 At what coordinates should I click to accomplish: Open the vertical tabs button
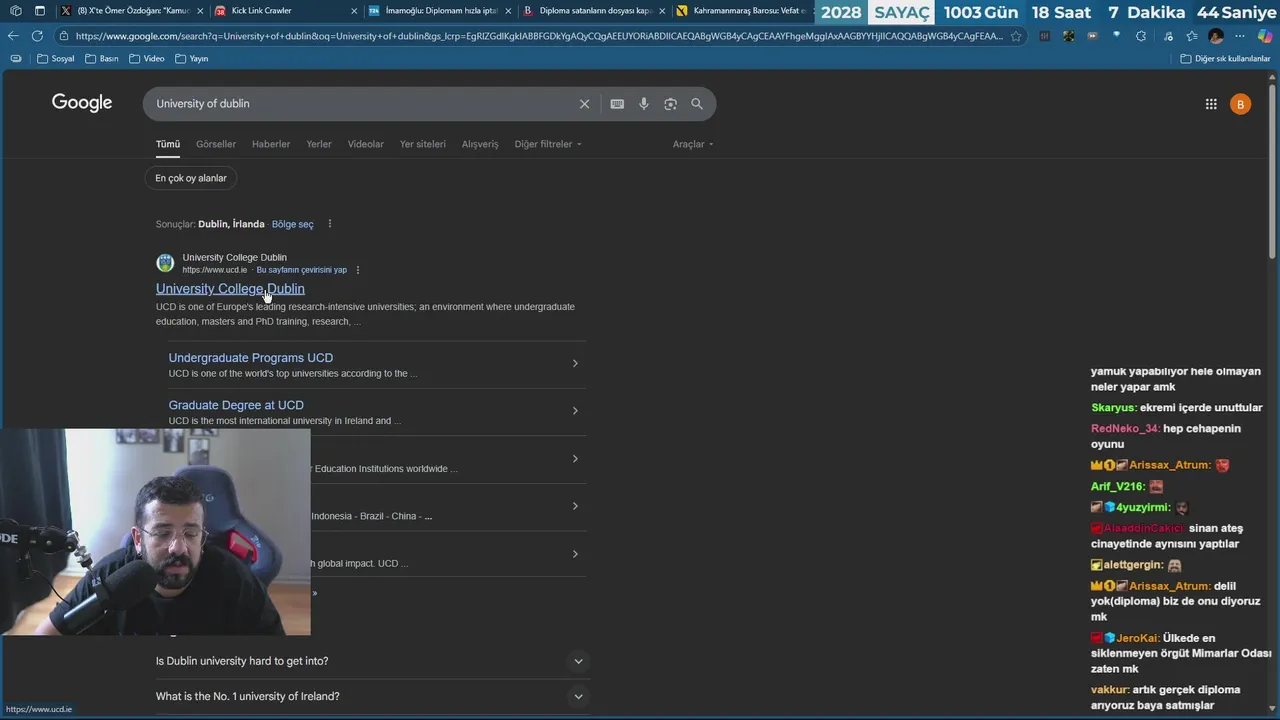(40, 11)
